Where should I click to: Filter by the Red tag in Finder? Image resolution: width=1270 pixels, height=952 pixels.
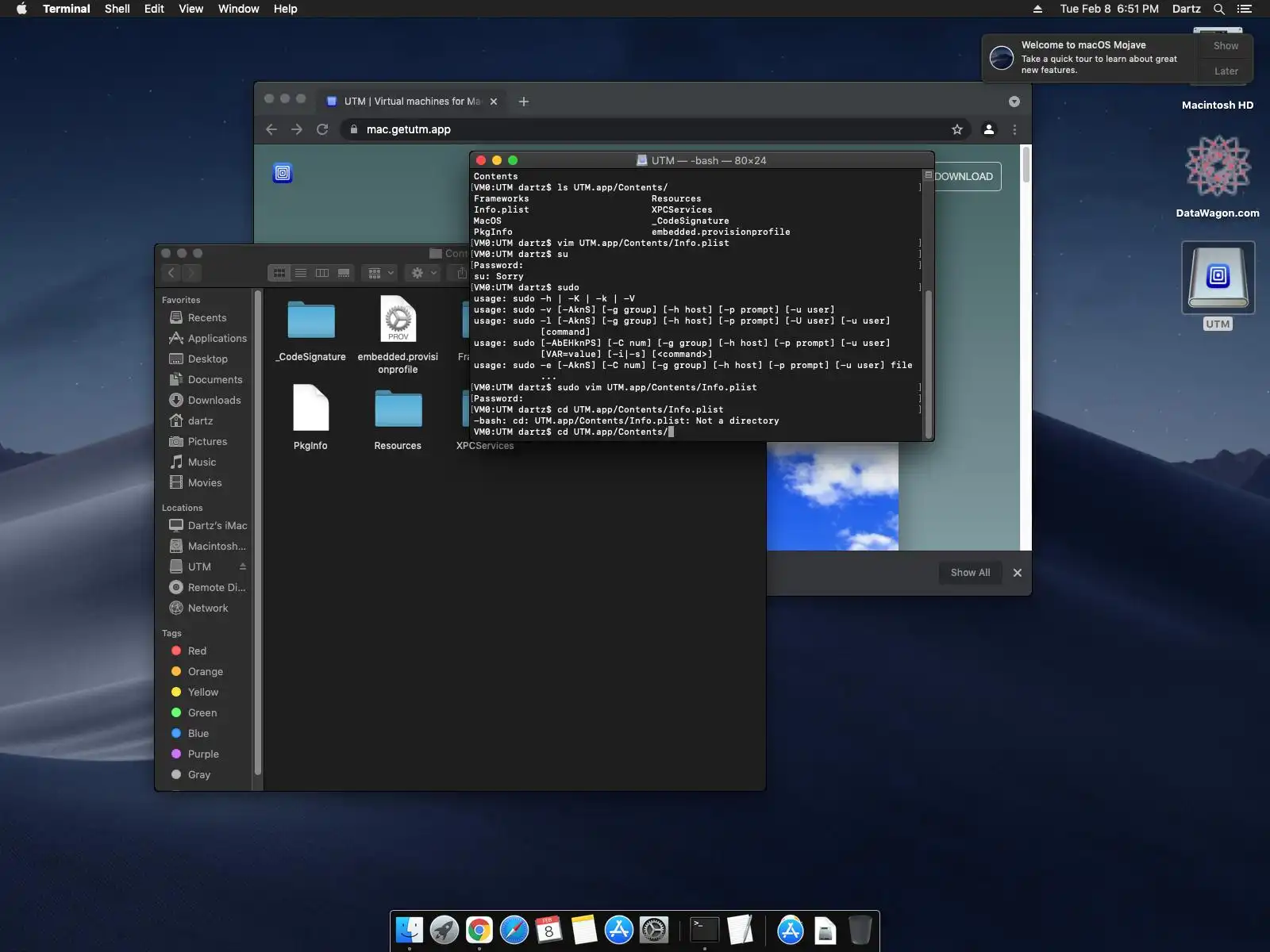197,651
